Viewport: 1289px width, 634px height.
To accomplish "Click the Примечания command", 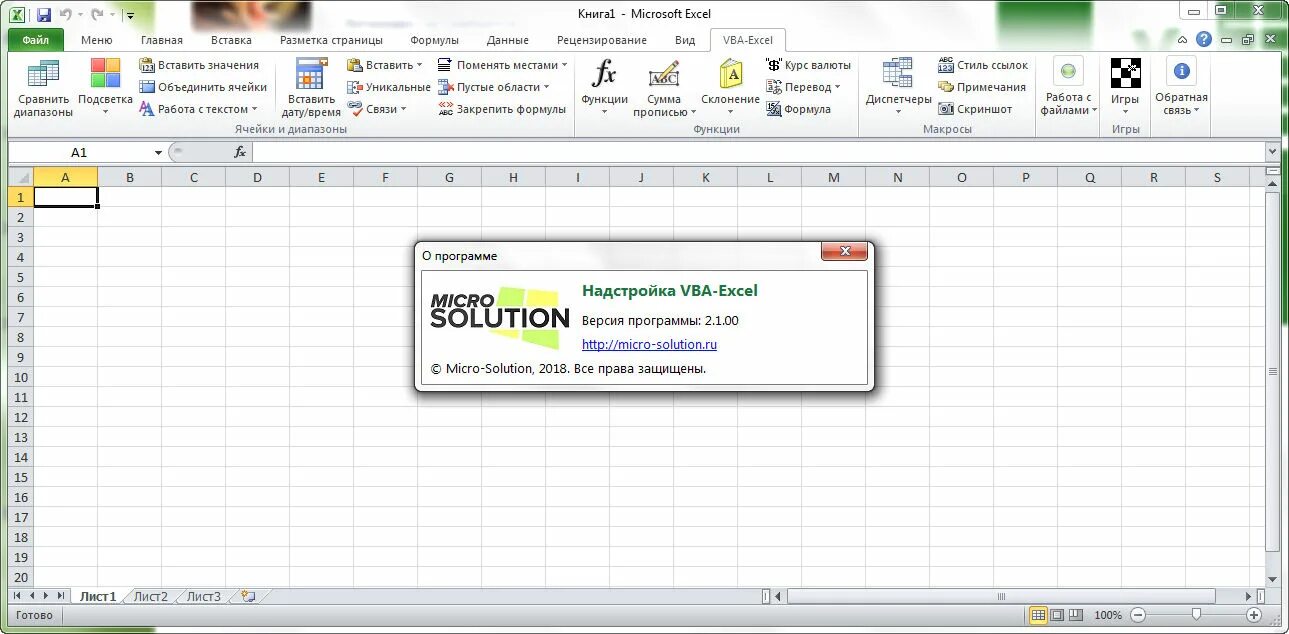I will [982, 87].
